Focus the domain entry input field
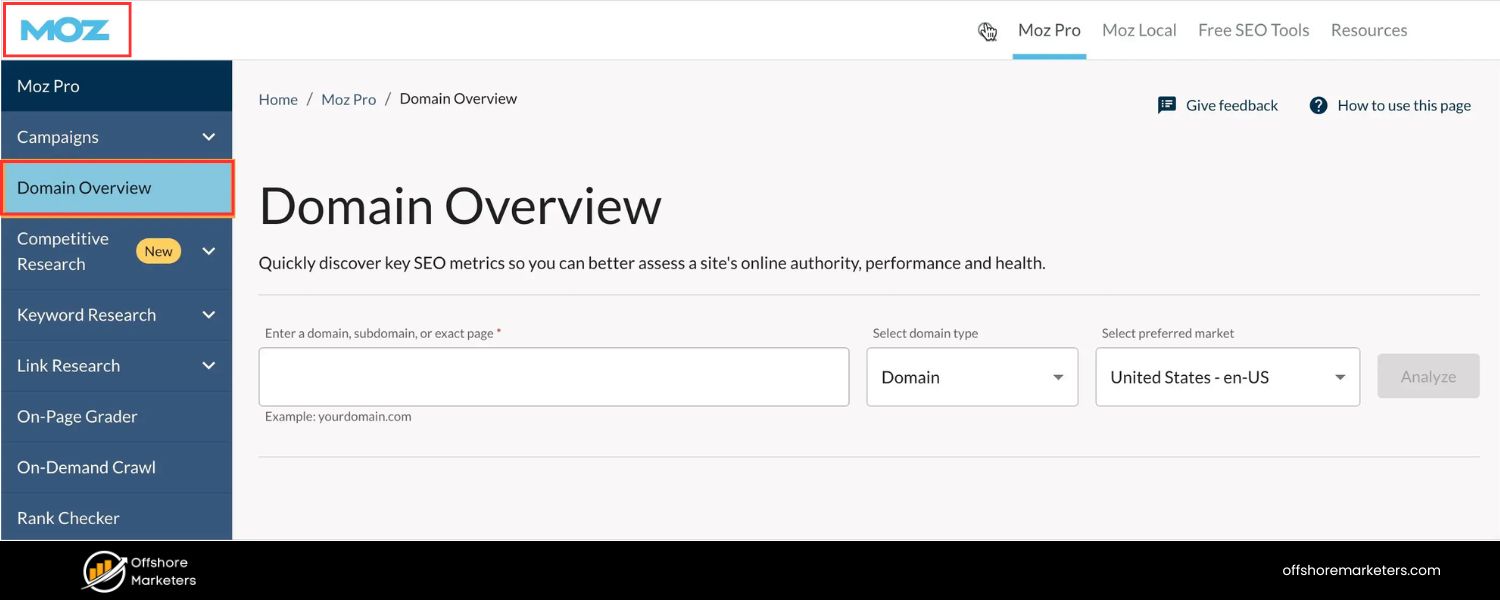The width and height of the screenshot is (1500, 600). coord(553,377)
